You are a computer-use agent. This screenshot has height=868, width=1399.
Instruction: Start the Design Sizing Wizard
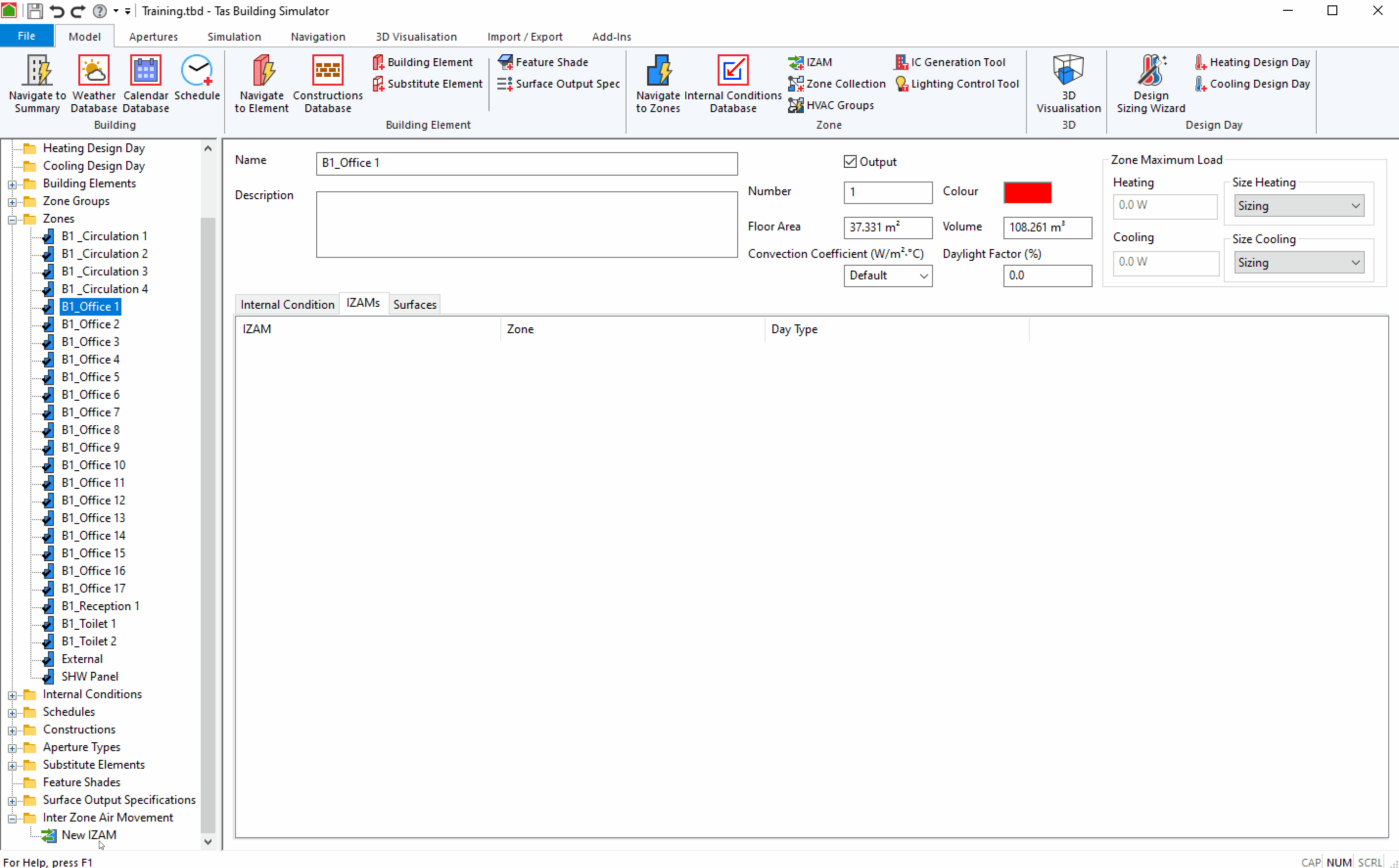1150,84
